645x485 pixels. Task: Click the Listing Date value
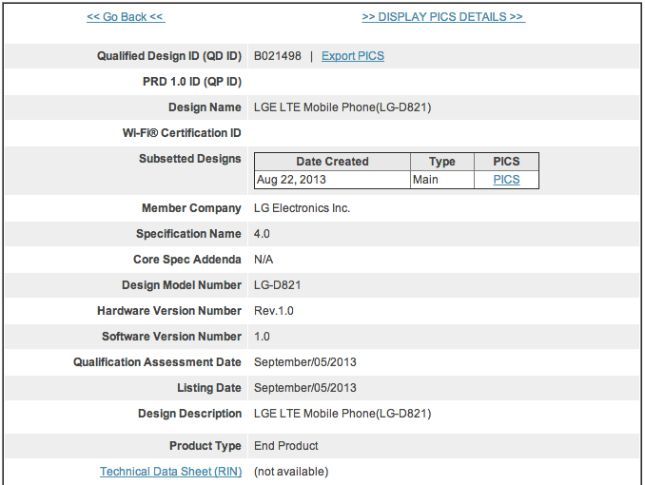pyautogui.click(x=306, y=388)
